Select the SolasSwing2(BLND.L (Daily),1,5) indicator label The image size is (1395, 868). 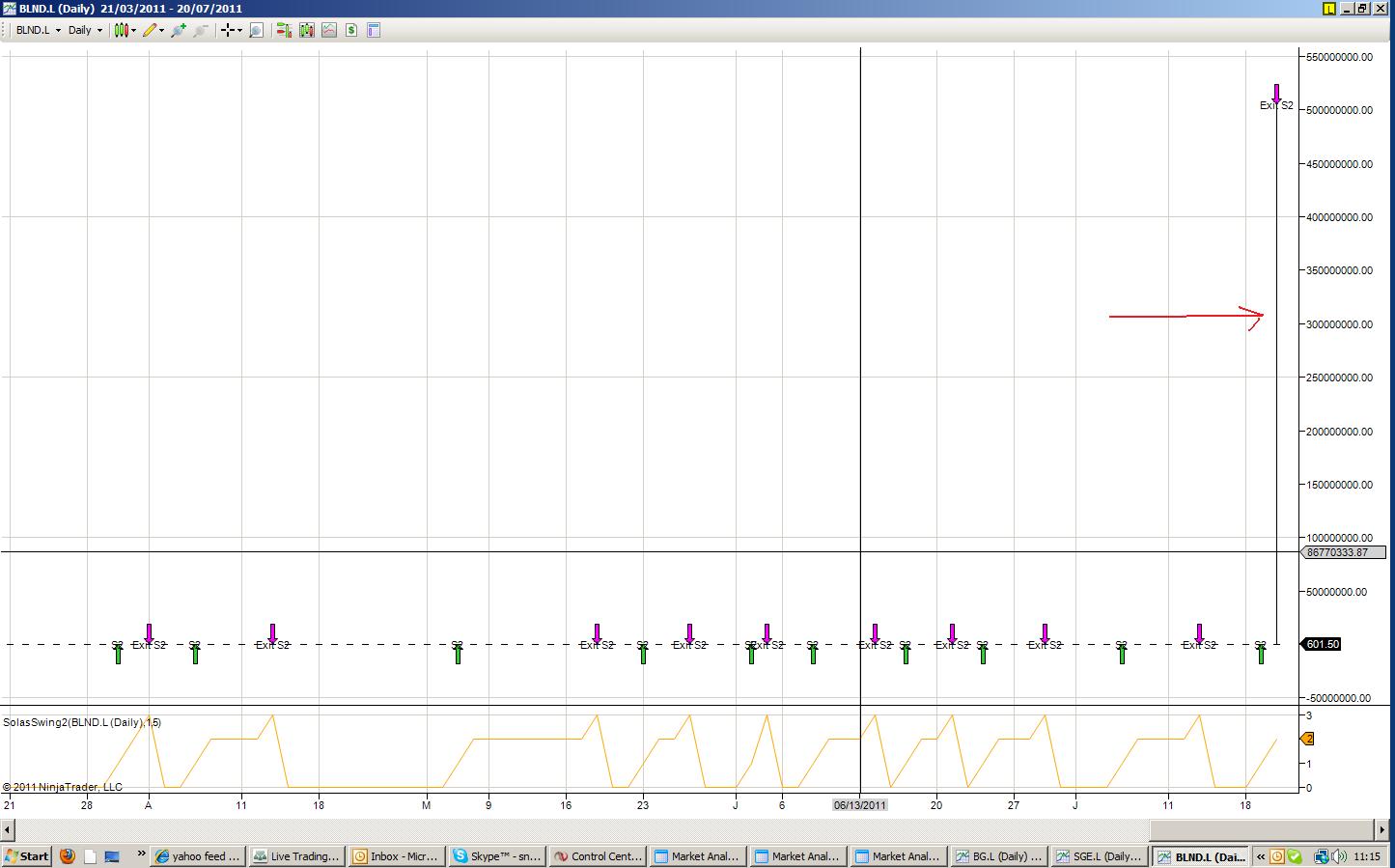pyautogui.click(x=82, y=722)
